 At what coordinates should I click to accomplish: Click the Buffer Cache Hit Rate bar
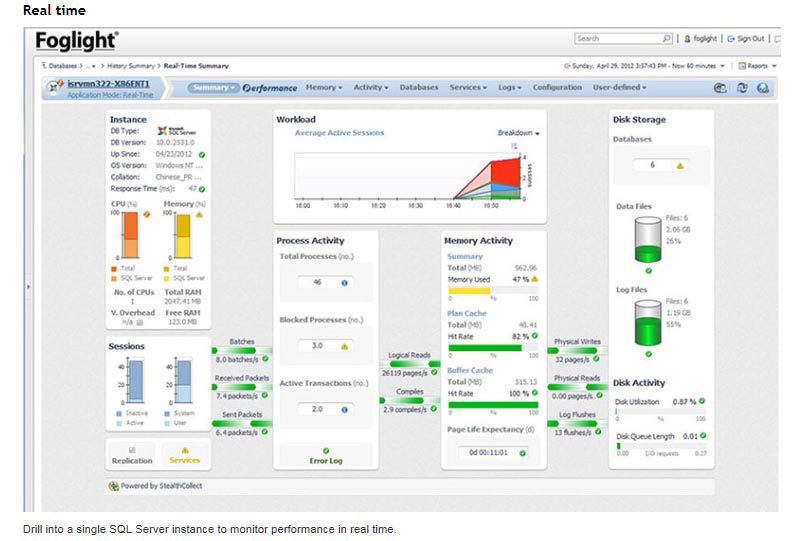pyautogui.click(x=493, y=404)
